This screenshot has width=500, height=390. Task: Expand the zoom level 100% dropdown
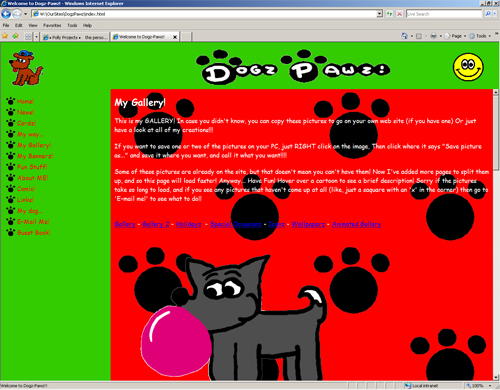pyautogui.click(x=490, y=386)
